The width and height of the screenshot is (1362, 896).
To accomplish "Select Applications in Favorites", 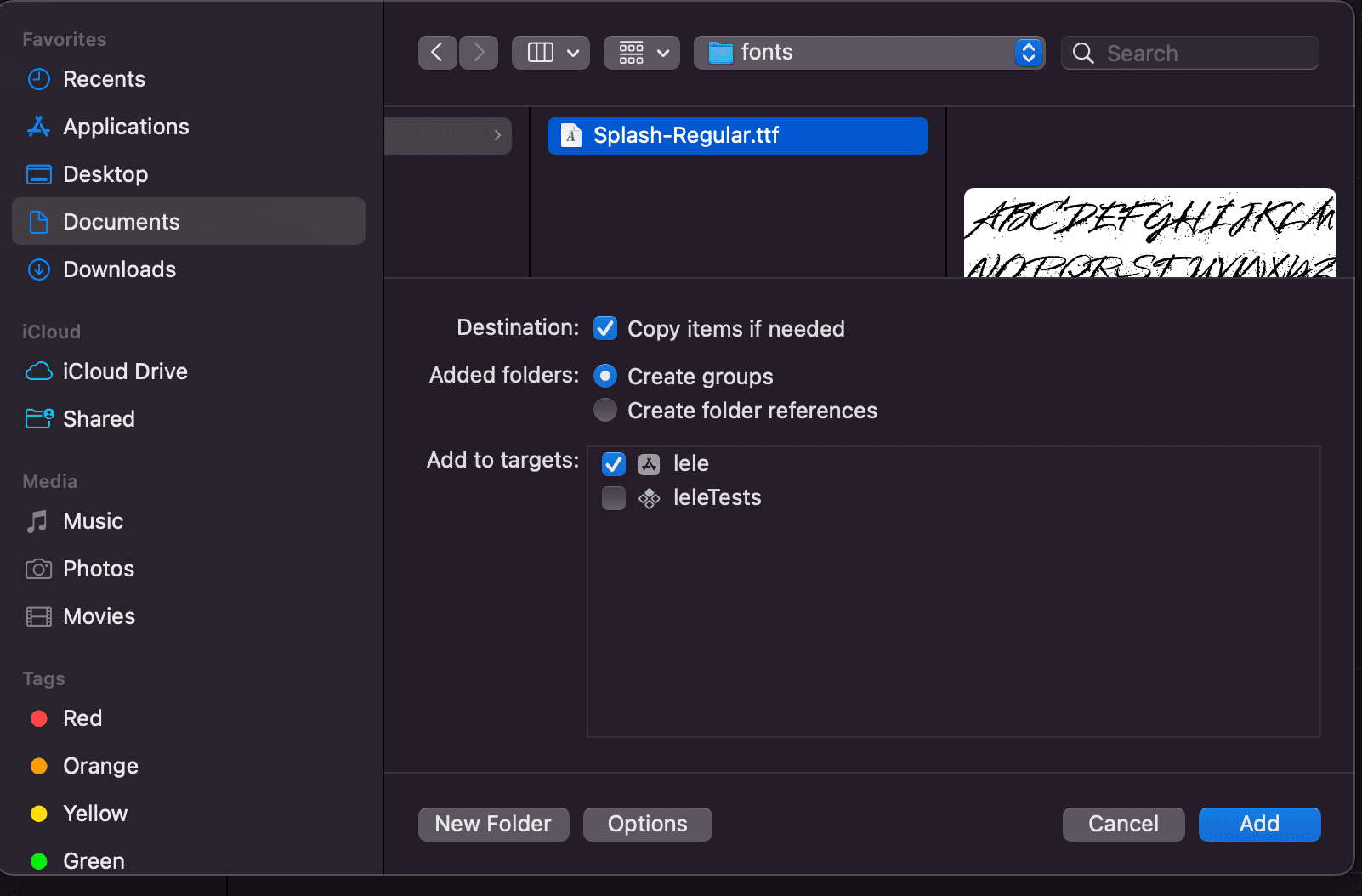I will (x=189, y=127).
